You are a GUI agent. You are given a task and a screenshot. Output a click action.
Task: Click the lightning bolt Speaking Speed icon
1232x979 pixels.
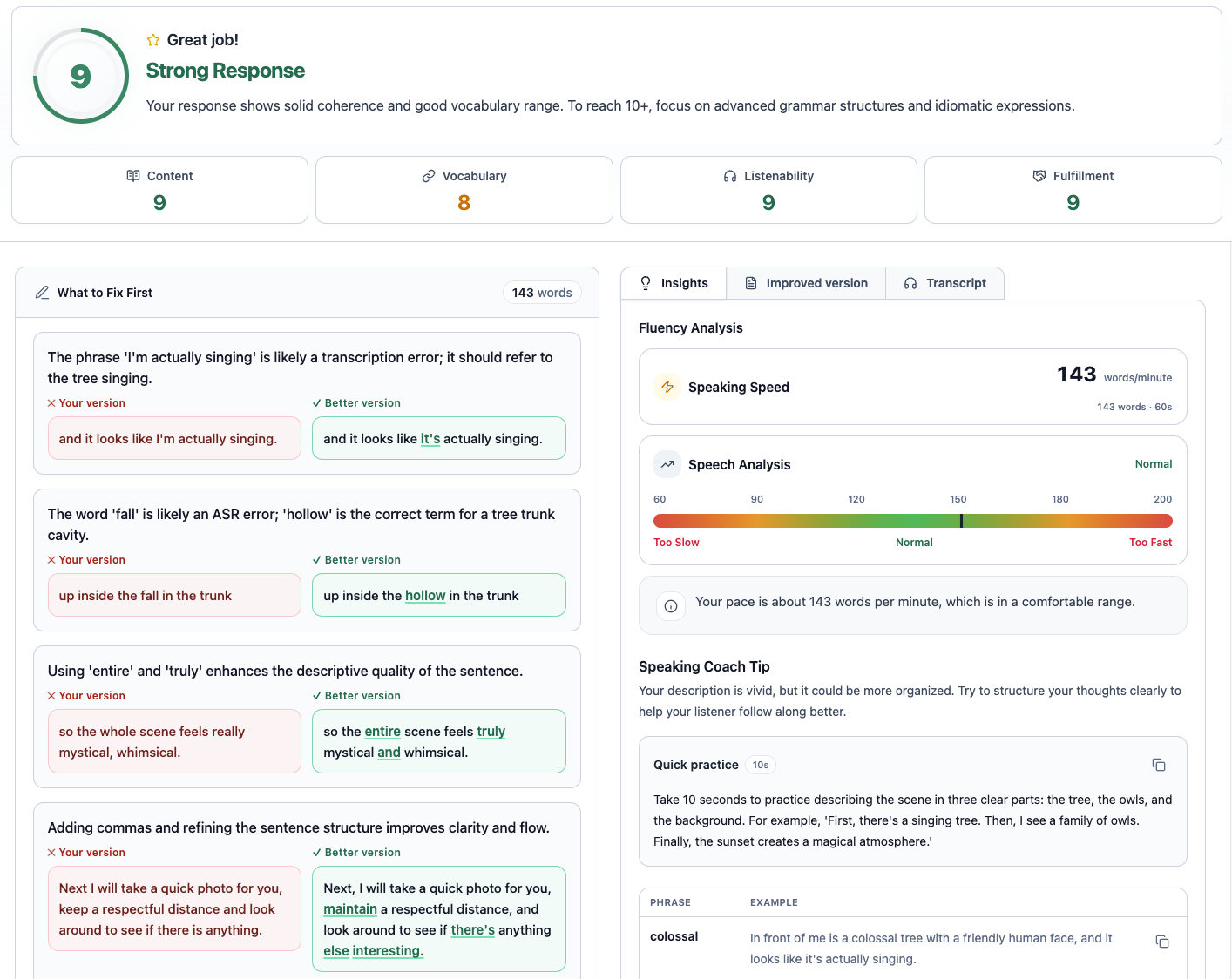click(667, 387)
